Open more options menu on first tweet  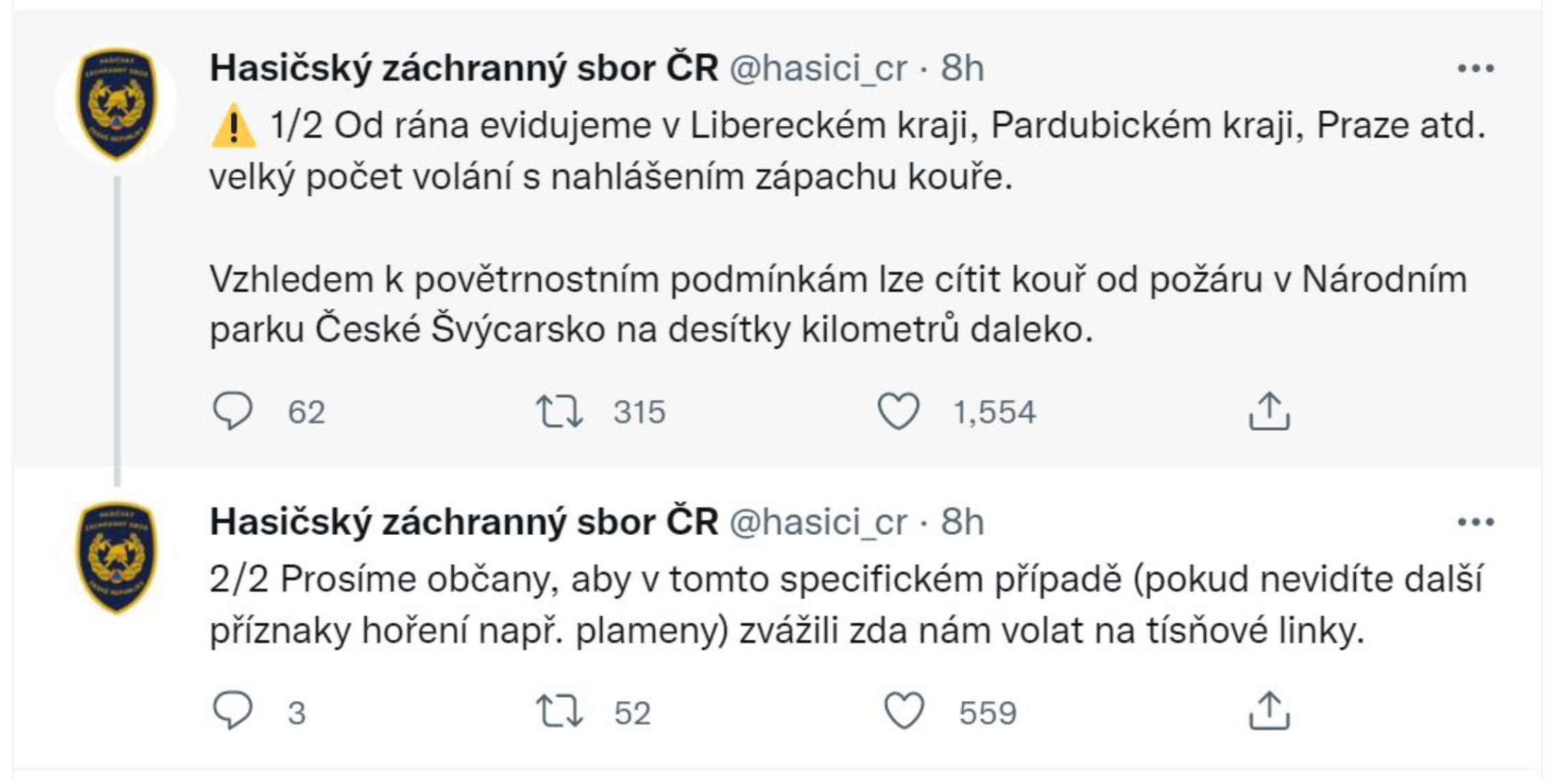coord(1476,68)
